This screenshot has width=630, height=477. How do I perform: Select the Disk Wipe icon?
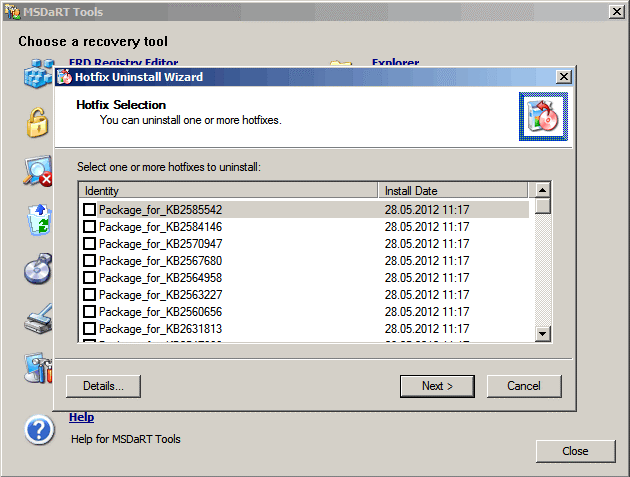pyautogui.click(x=39, y=318)
